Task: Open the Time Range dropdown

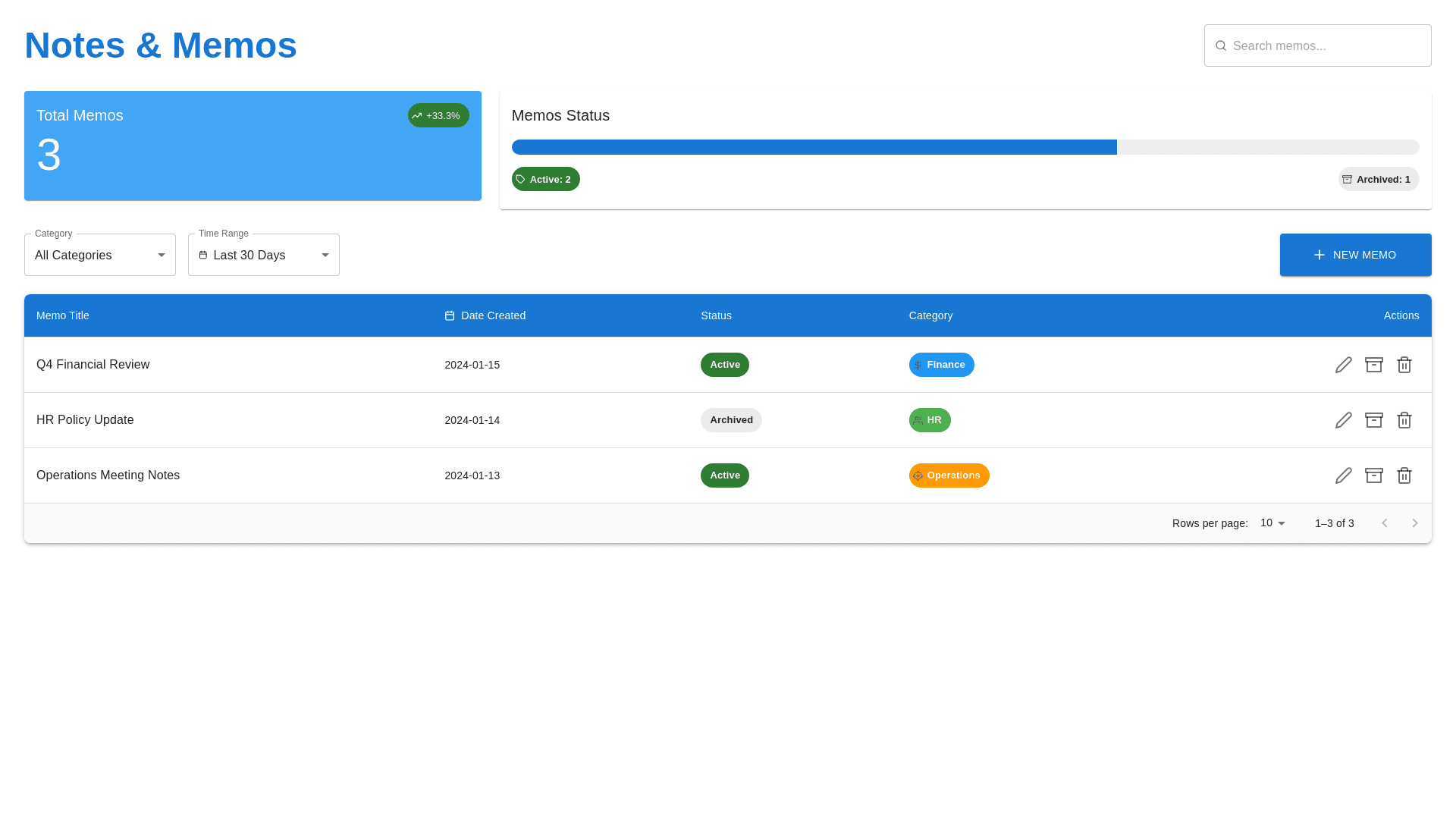Action: pyautogui.click(x=263, y=255)
